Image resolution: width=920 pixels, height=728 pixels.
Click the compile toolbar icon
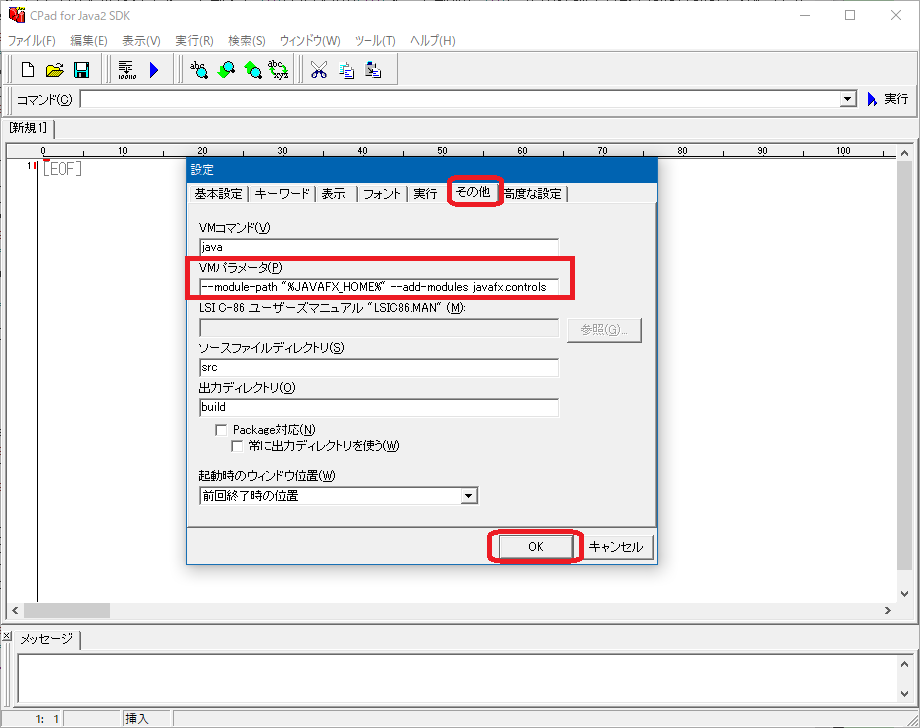(127, 70)
